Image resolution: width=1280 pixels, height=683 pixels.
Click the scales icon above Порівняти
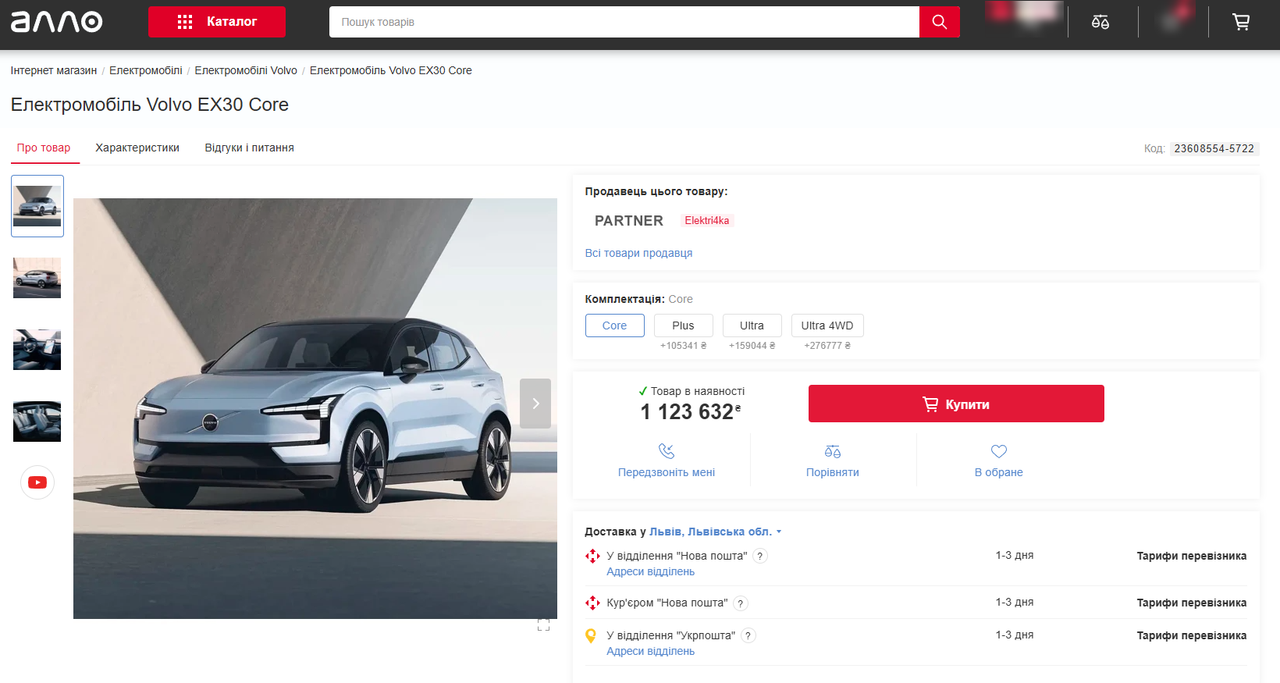coord(833,452)
